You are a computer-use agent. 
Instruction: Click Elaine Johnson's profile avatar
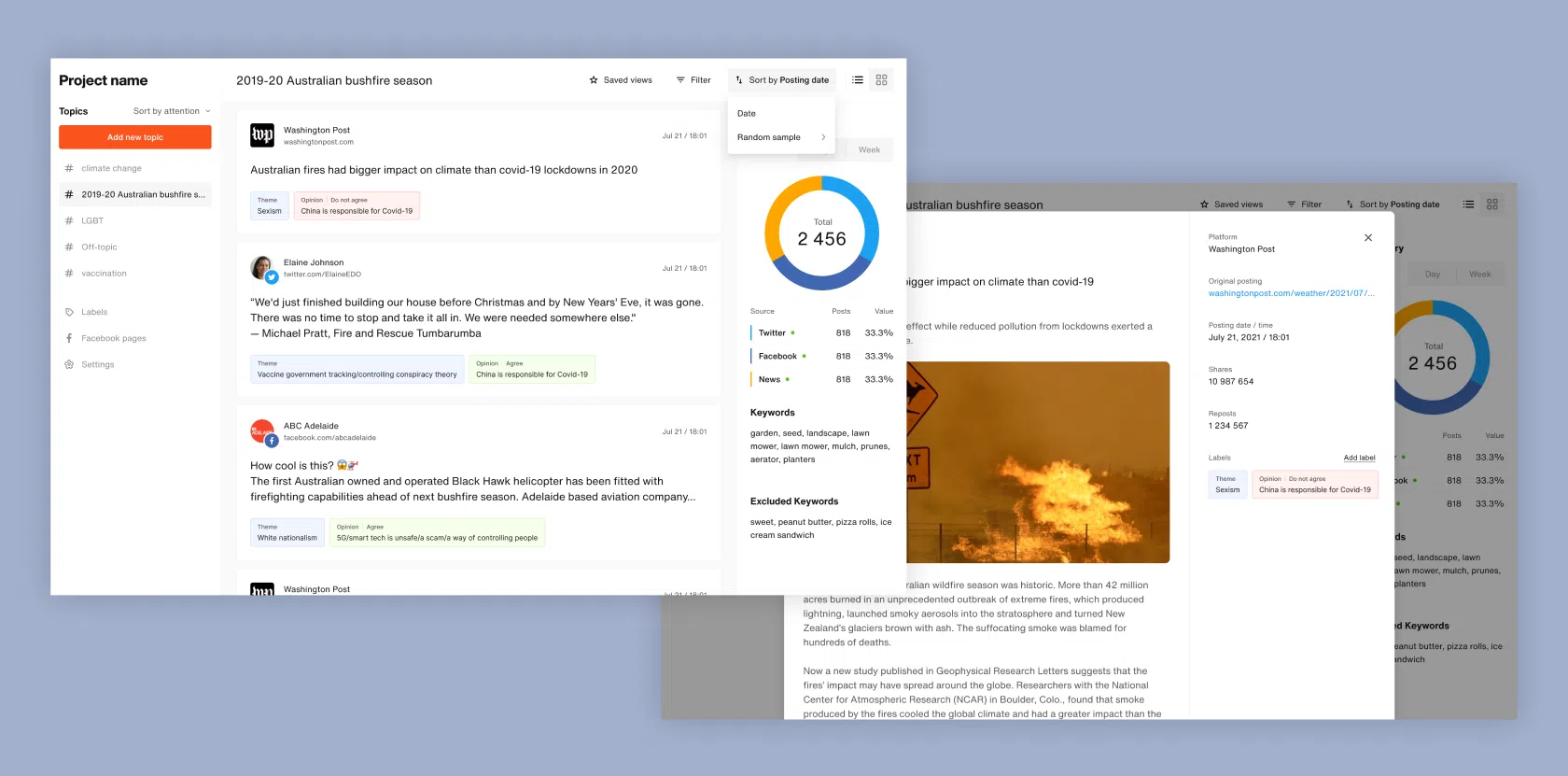(262, 268)
